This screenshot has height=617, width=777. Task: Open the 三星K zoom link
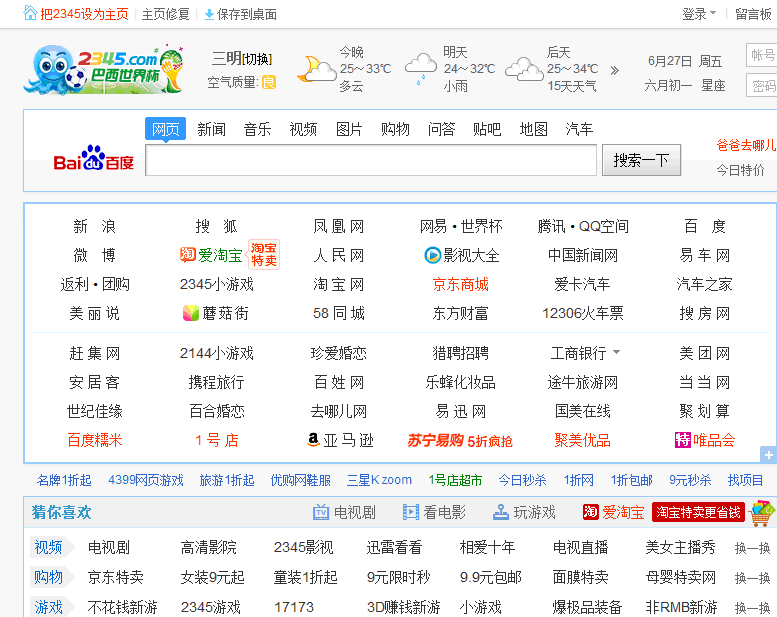[379, 480]
